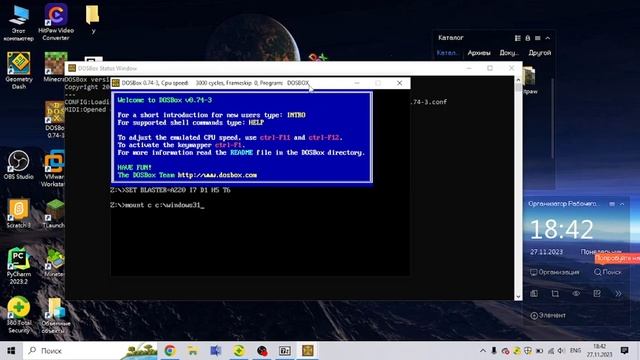
Task: Switch to the DOSBox icon in the taskbar
Action: [x=308, y=351]
